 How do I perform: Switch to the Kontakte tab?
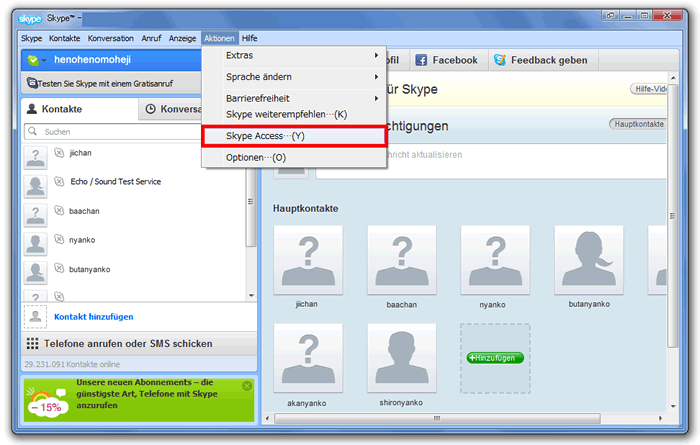tap(79, 109)
